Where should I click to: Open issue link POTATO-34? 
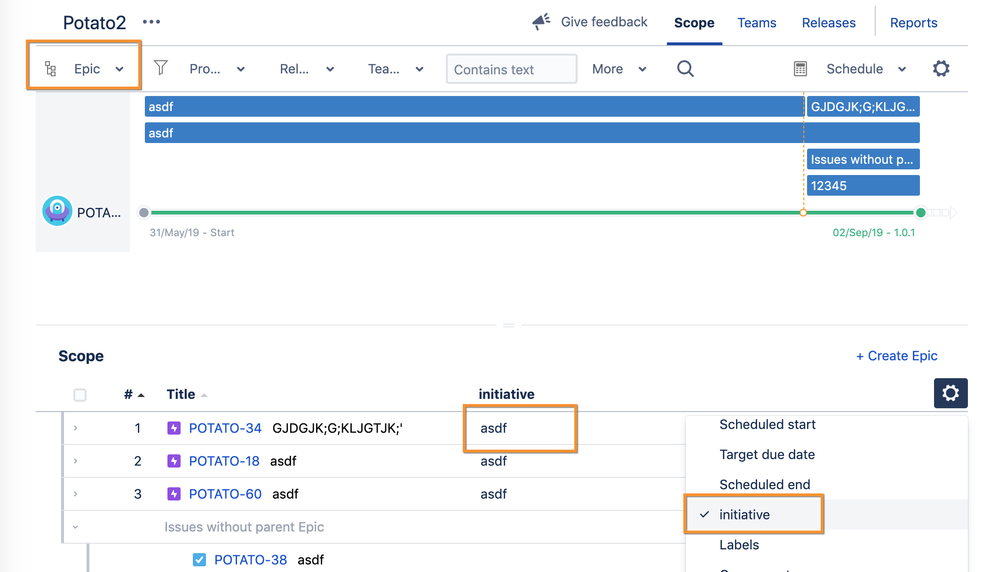pyautogui.click(x=225, y=428)
